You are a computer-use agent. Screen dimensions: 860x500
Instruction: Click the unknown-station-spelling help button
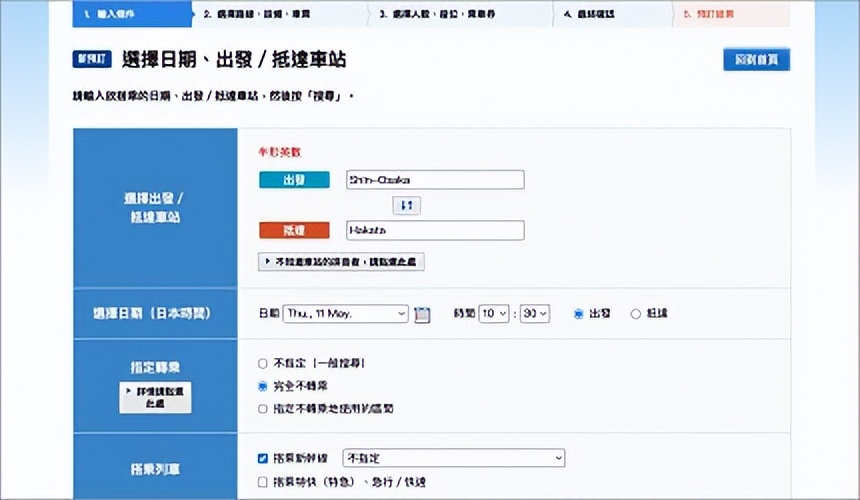click(341, 262)
